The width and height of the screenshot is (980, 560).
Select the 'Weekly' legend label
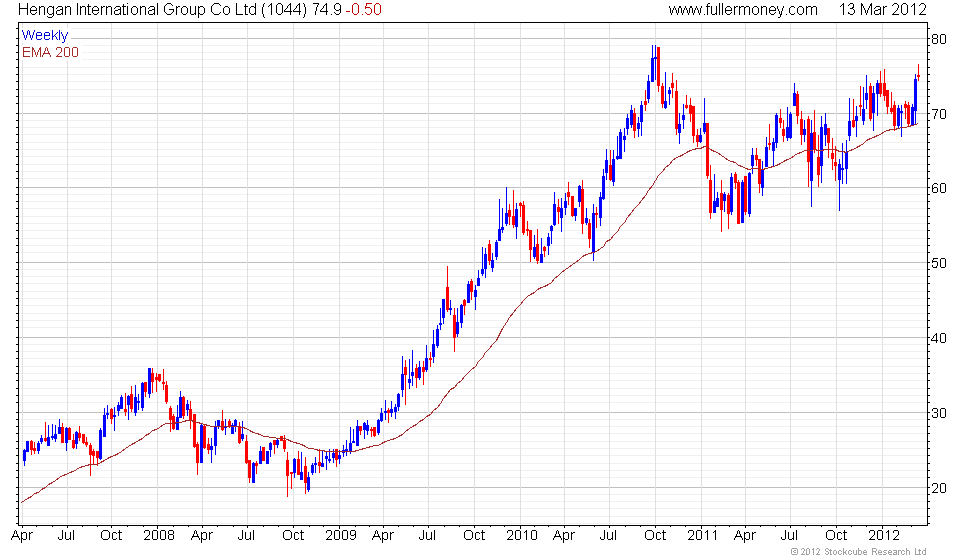(x=44, y=35)
